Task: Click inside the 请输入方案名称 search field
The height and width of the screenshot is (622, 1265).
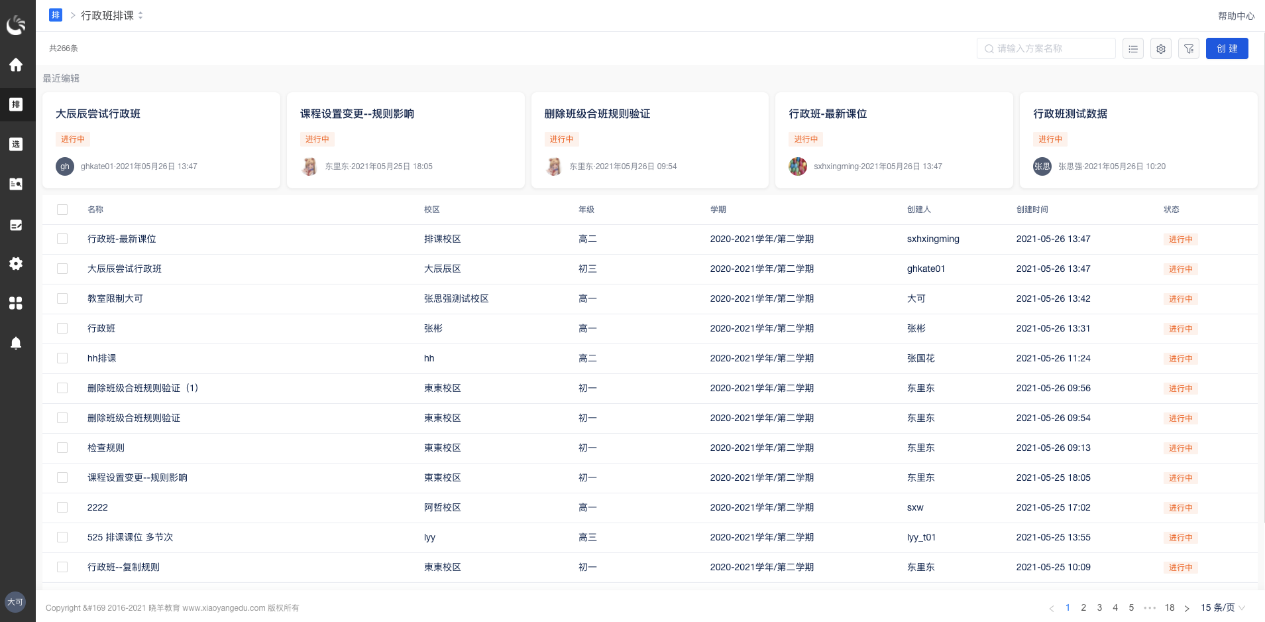Action: 1046,48
